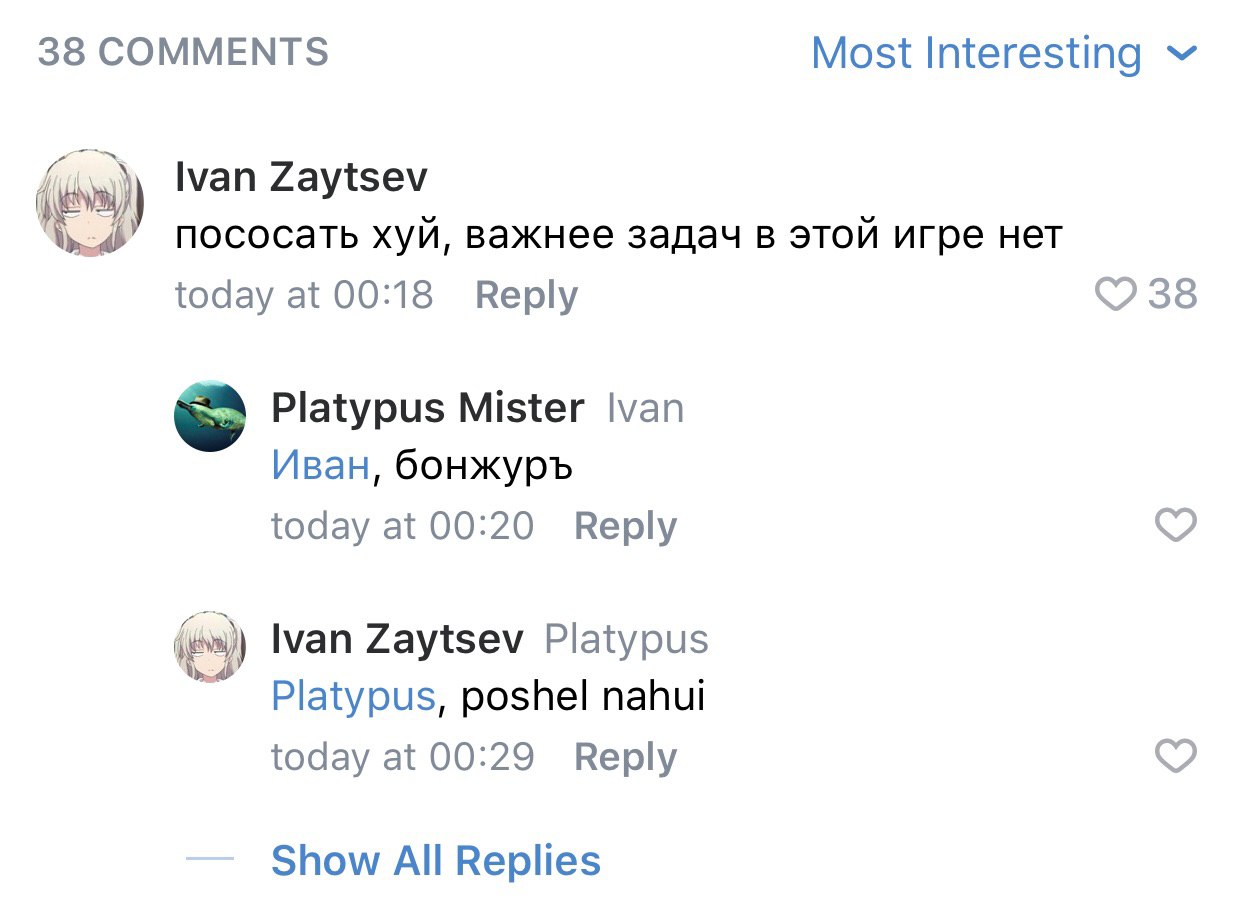Click the gray Platypus reply-to label
The width and height of the screenshot is (1242, 917).
(626, 640)
